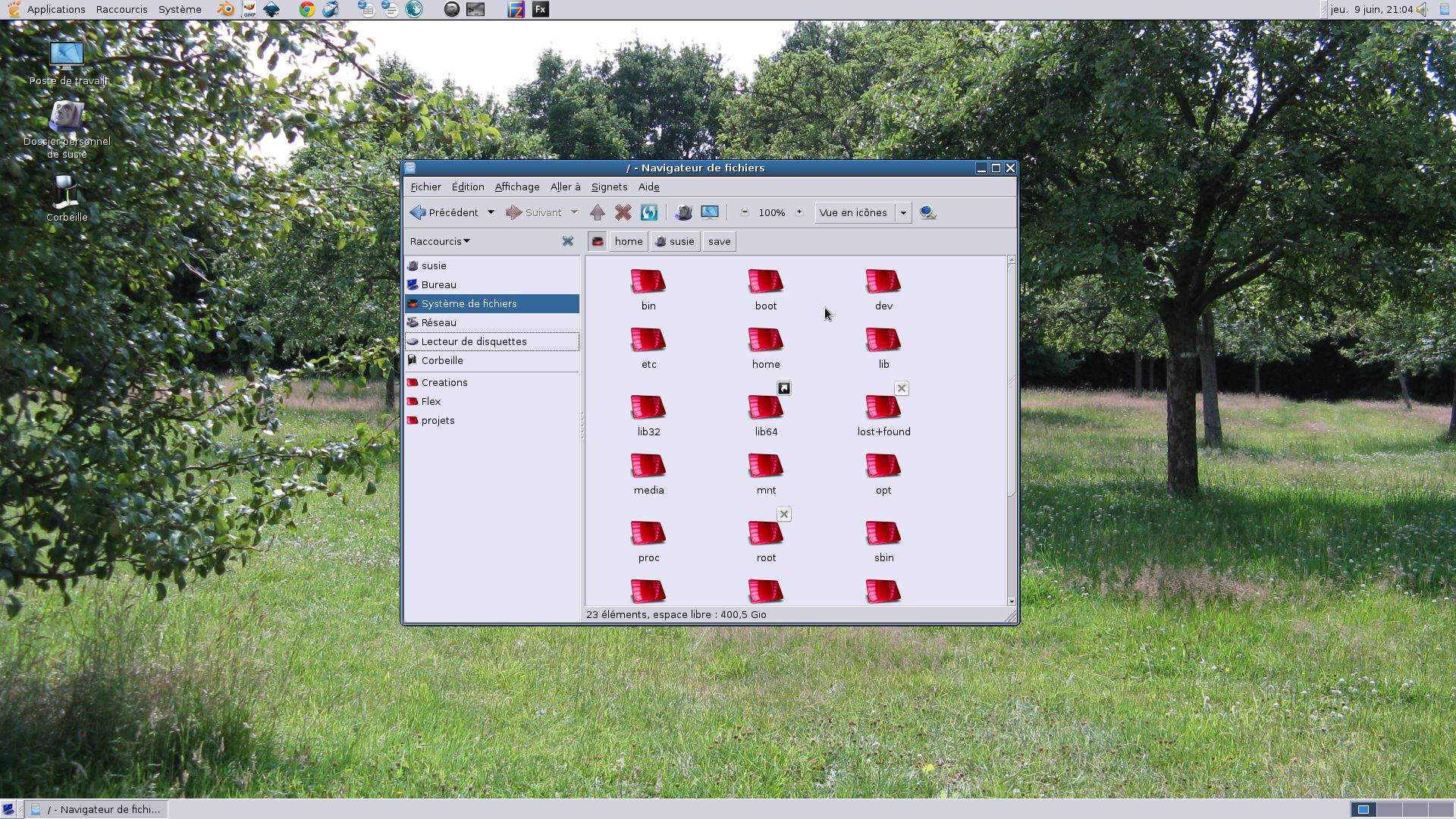Open the Affichage menu
This screenshot has height=819, width=1456.
coord(517,187)
